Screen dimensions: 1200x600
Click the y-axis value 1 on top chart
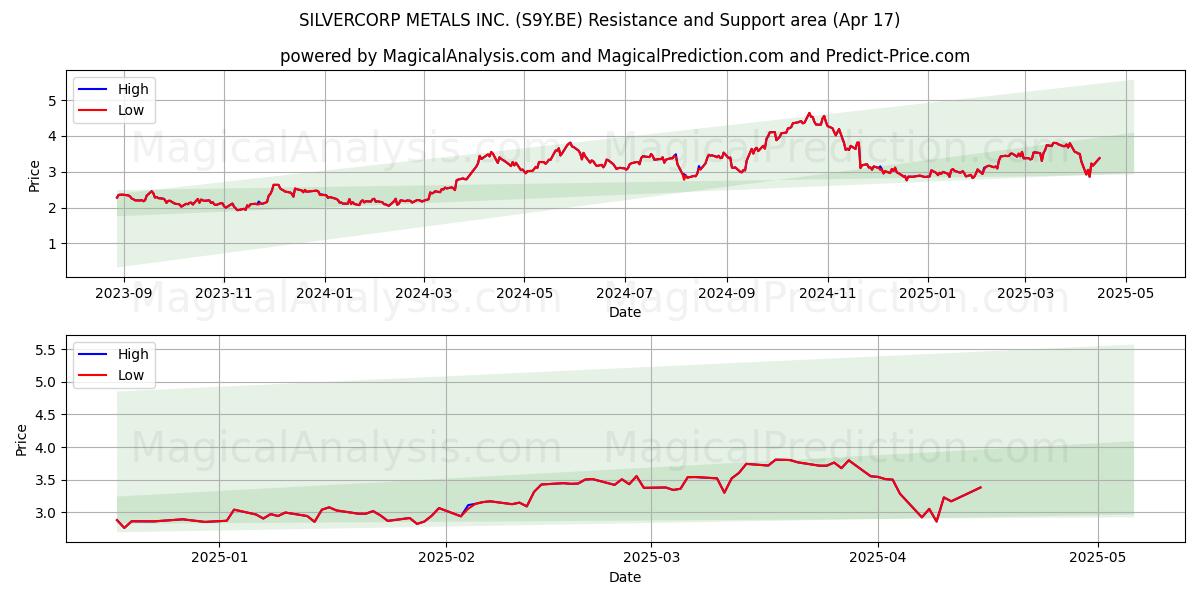(54, 244)
